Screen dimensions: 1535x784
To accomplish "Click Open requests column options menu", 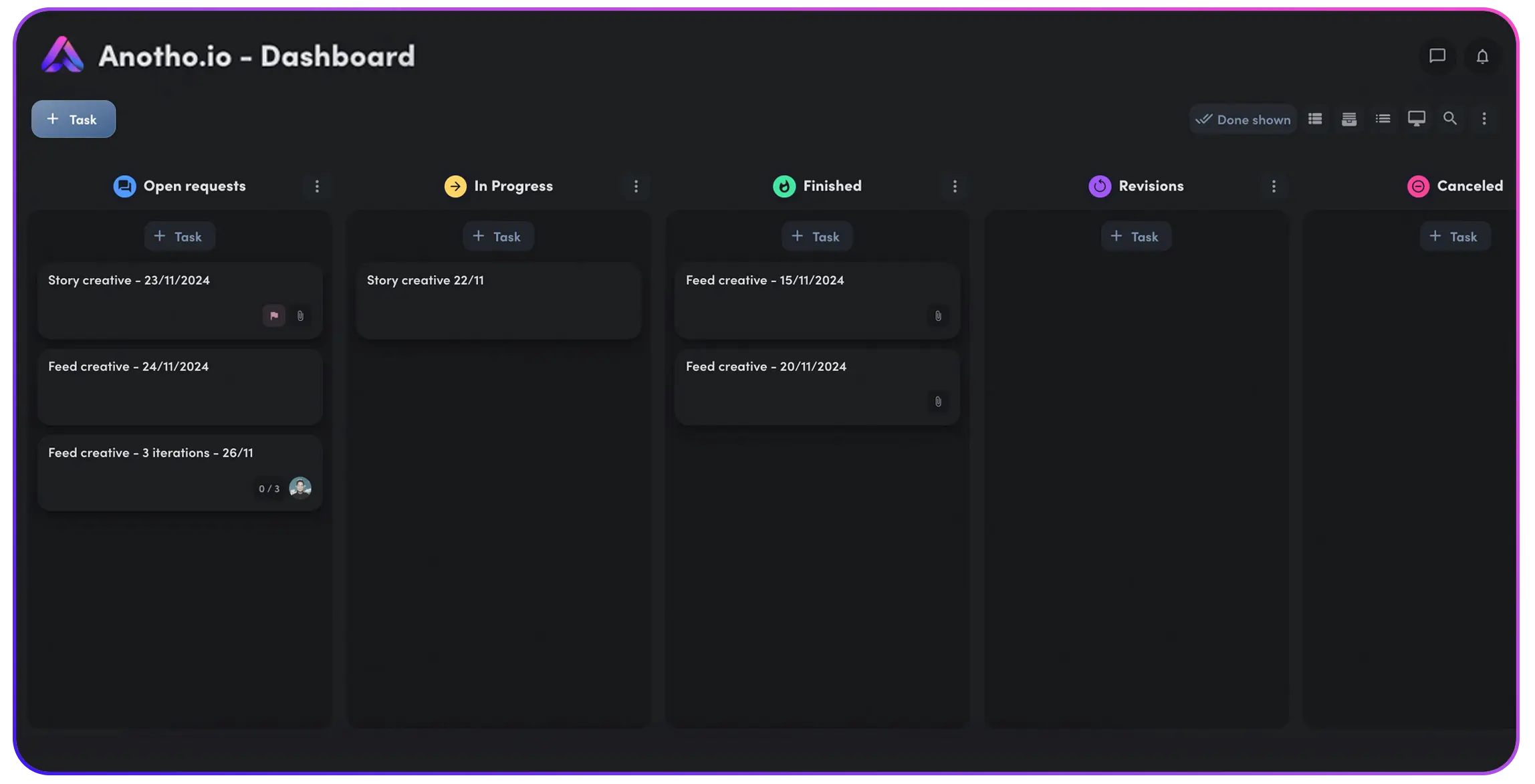I will click(x=318, y=185).
